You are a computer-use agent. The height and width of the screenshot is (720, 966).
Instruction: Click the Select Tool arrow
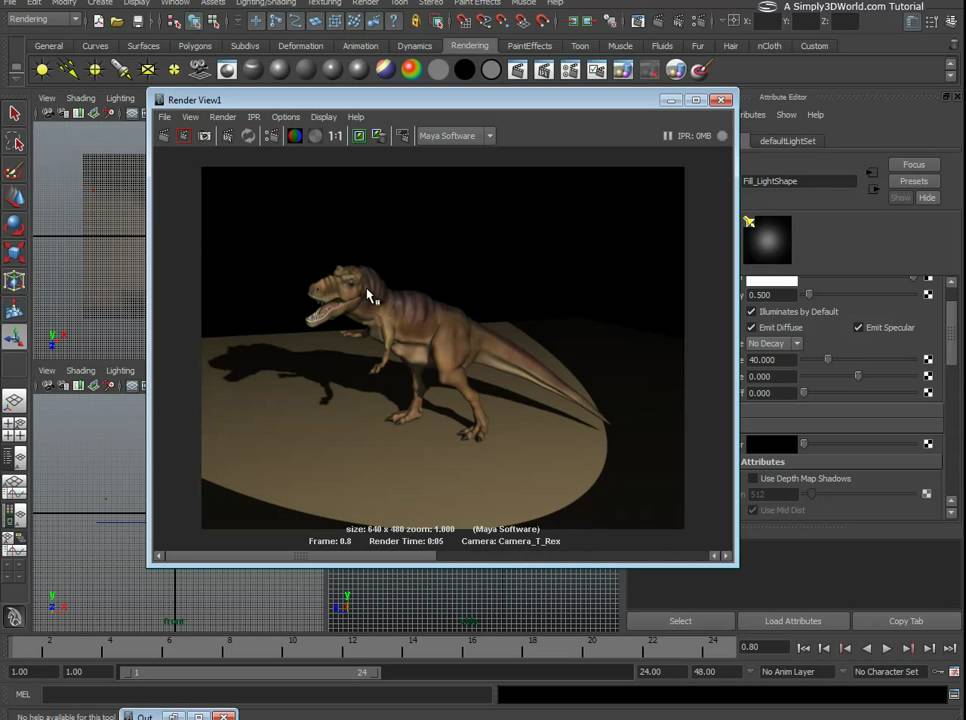point(14,113)
